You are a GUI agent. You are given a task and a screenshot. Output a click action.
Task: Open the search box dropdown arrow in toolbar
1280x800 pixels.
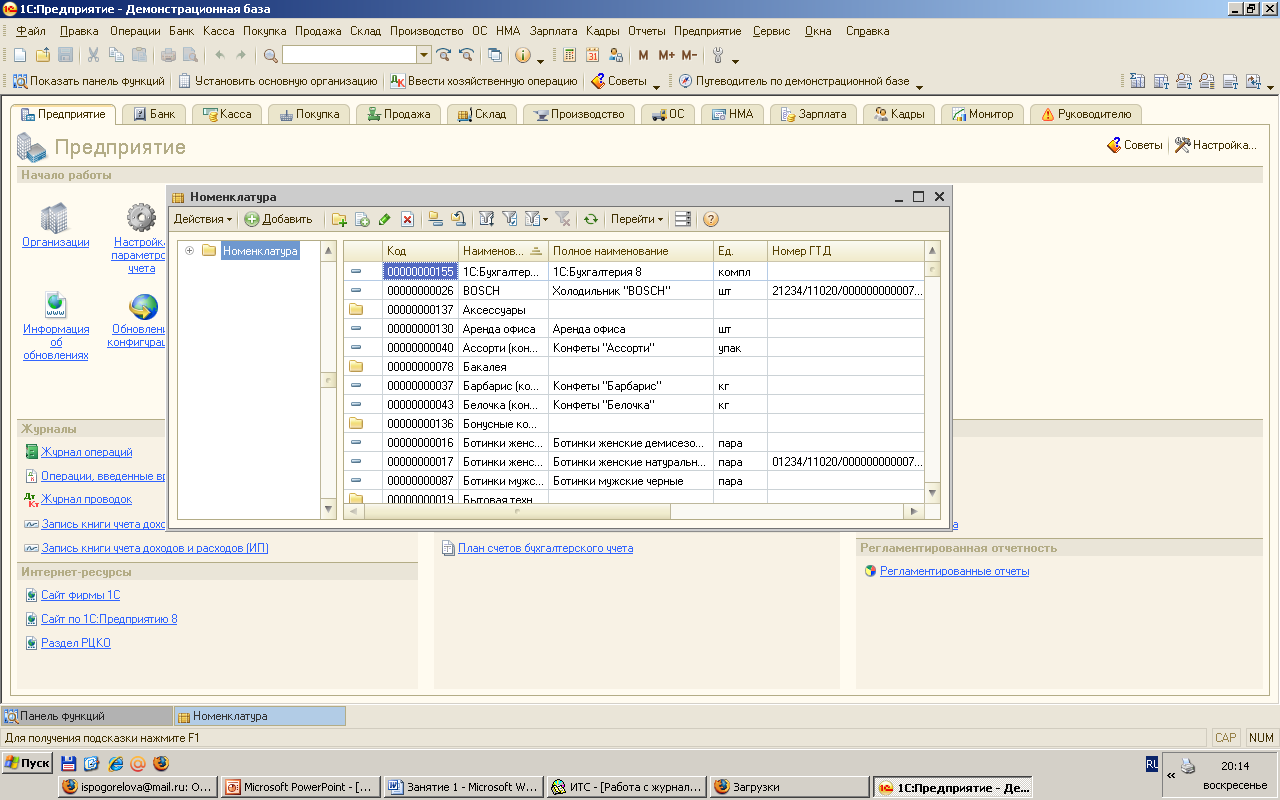pyautogui.click(x=424, y=55)
